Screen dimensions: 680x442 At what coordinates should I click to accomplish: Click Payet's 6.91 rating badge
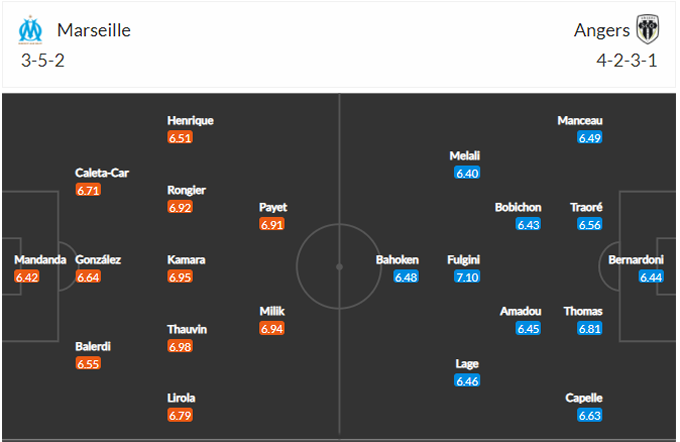coord(273,225)
